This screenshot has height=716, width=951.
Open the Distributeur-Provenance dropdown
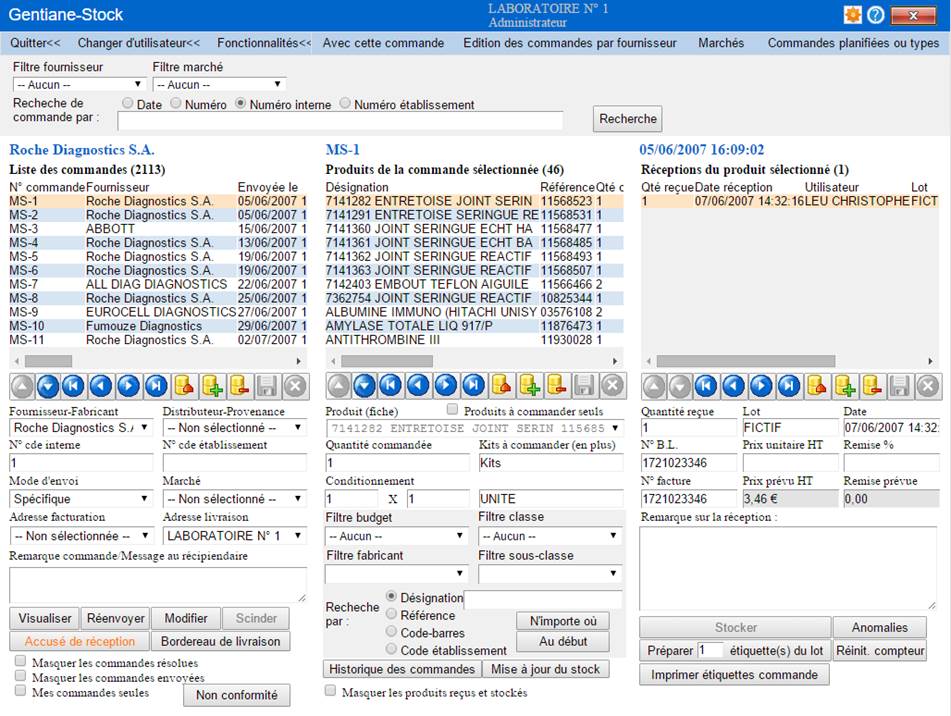[235, 427]
